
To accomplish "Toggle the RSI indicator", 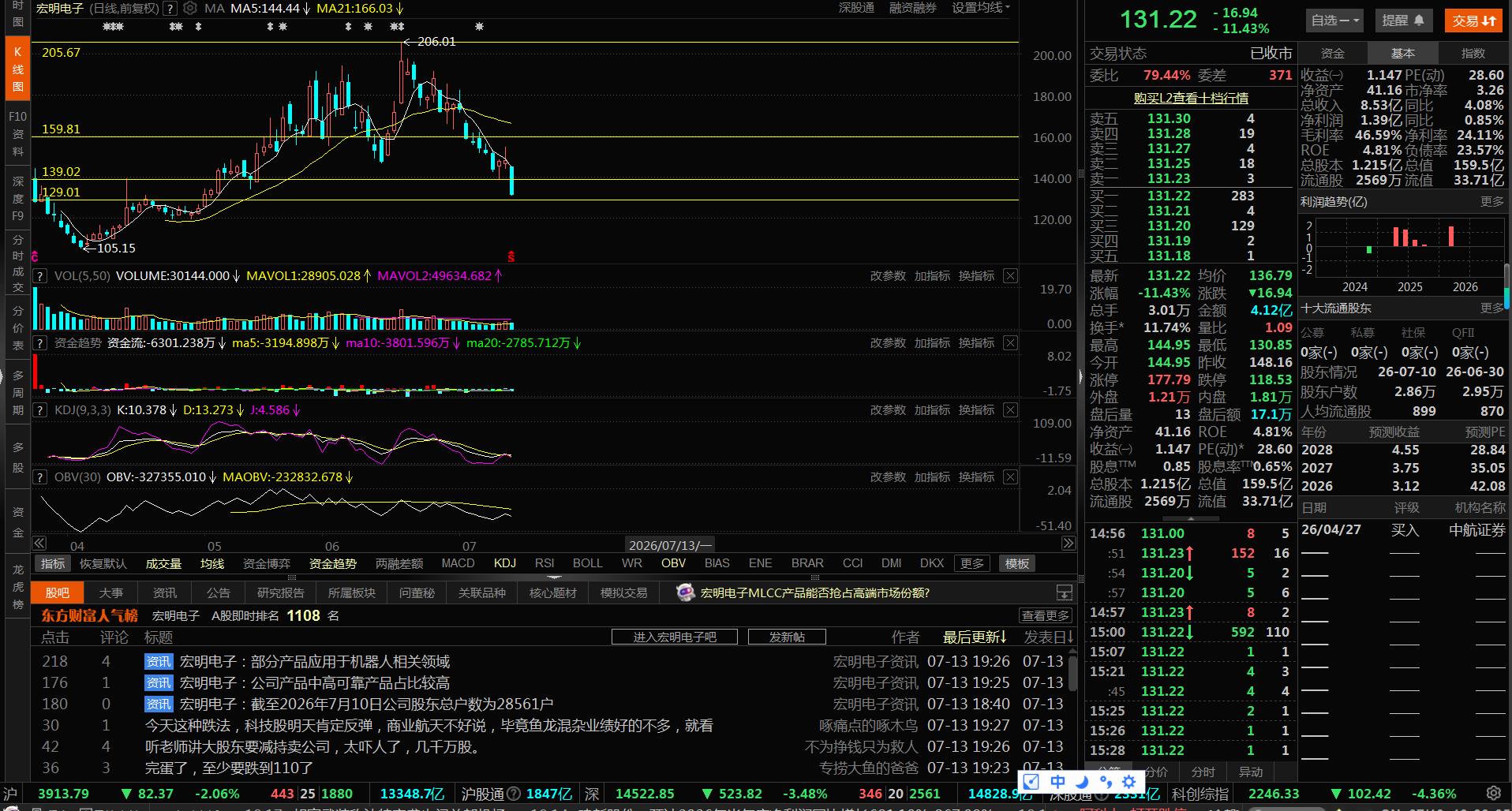I will tap(545, 563).
